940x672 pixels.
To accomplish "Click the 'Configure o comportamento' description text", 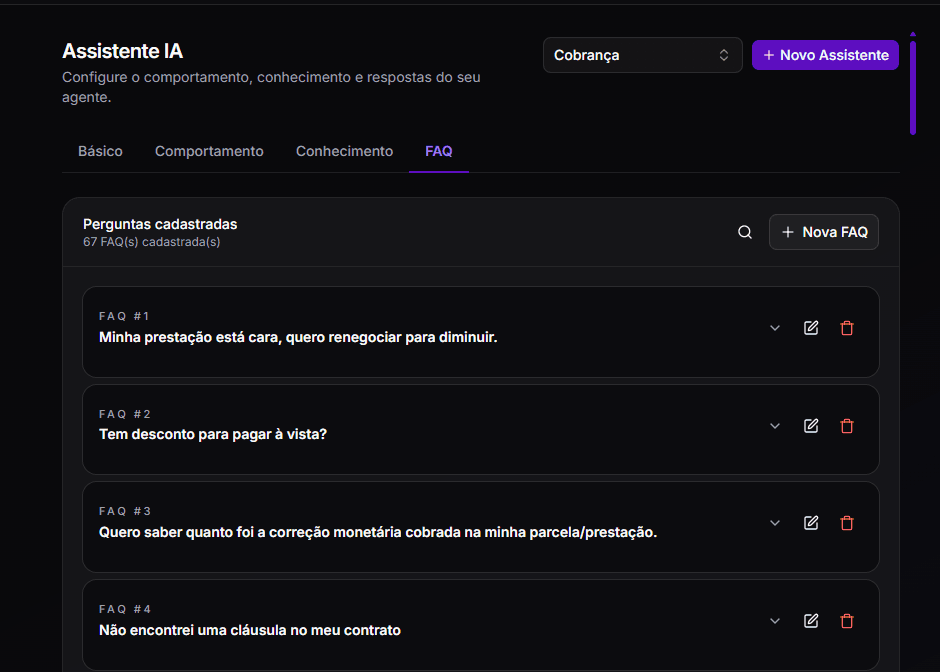I will click(x=271, y=87).
